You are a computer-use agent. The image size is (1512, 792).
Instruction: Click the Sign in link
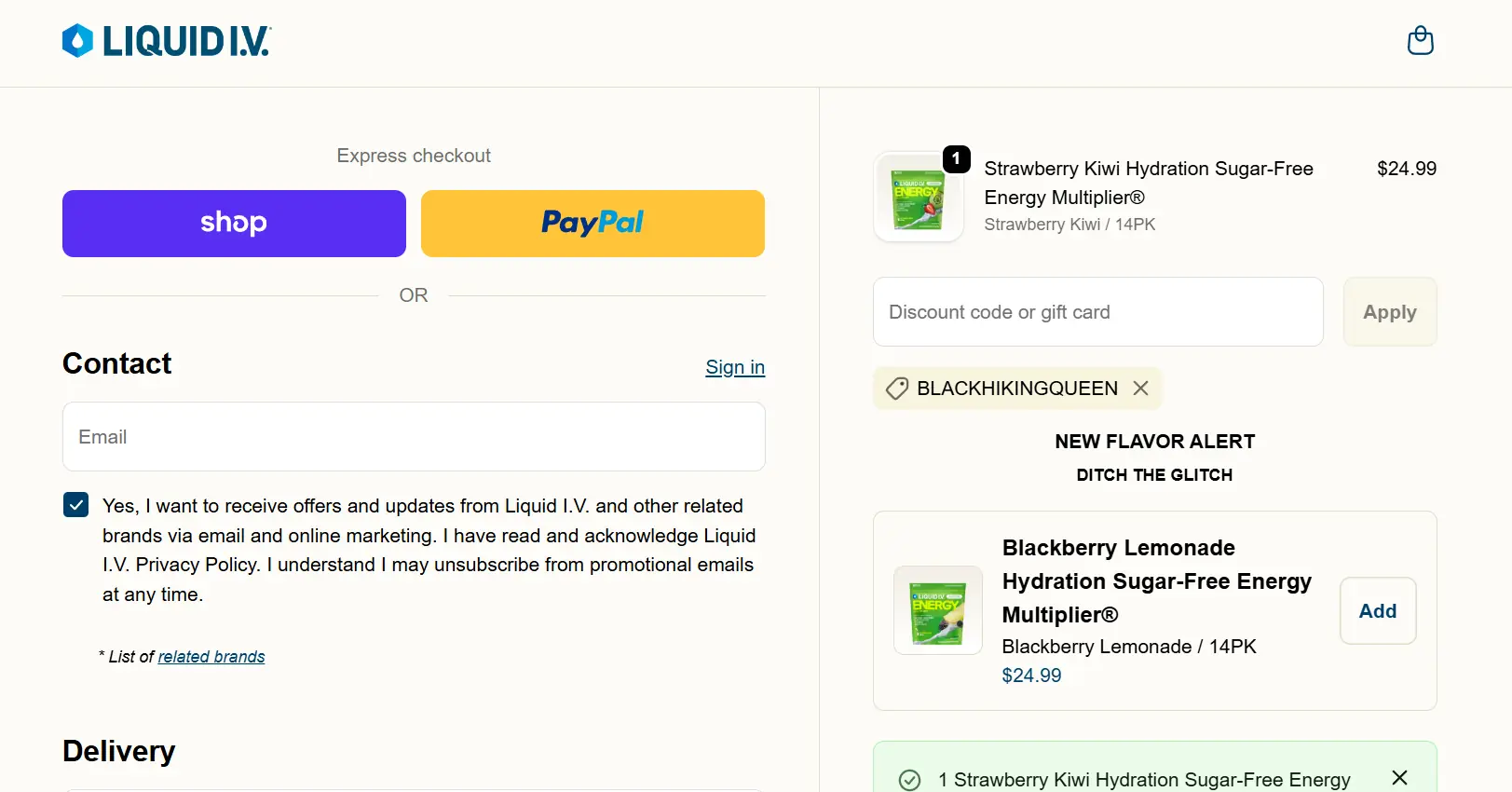pos(734,367)
